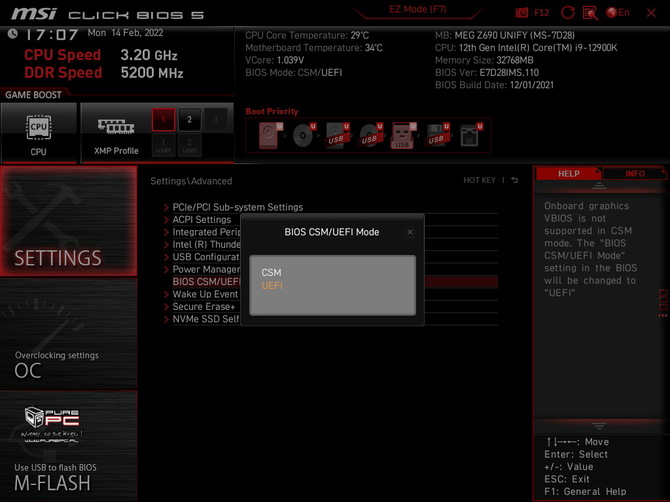Enable XMP Profile 1
Image resolution: width=670 pixels, height=502 pixels.
click(163, 120)
